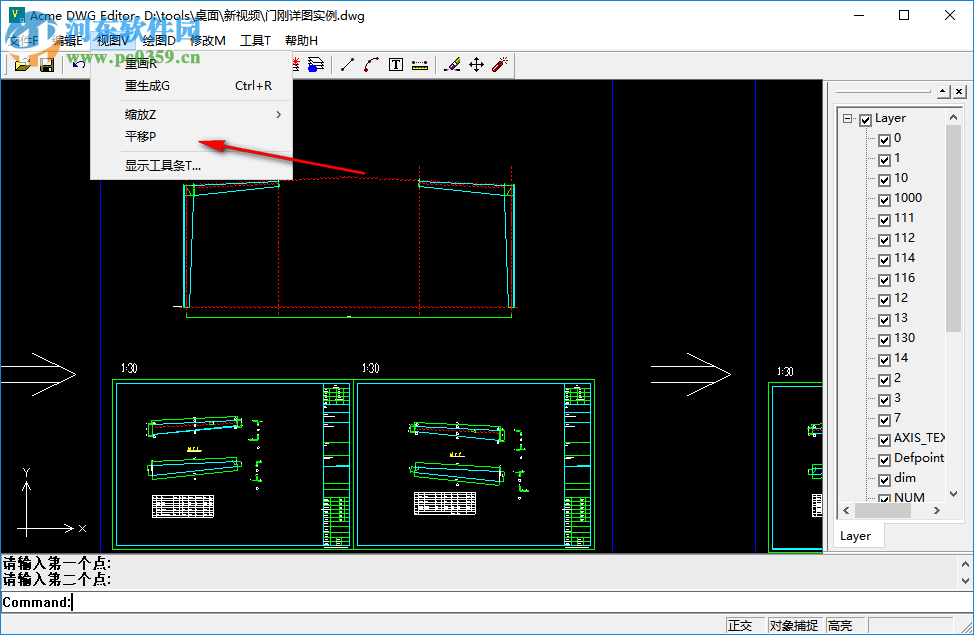
Task: Turn on 对象捕捉 object snap
Action: pos(793,624)
